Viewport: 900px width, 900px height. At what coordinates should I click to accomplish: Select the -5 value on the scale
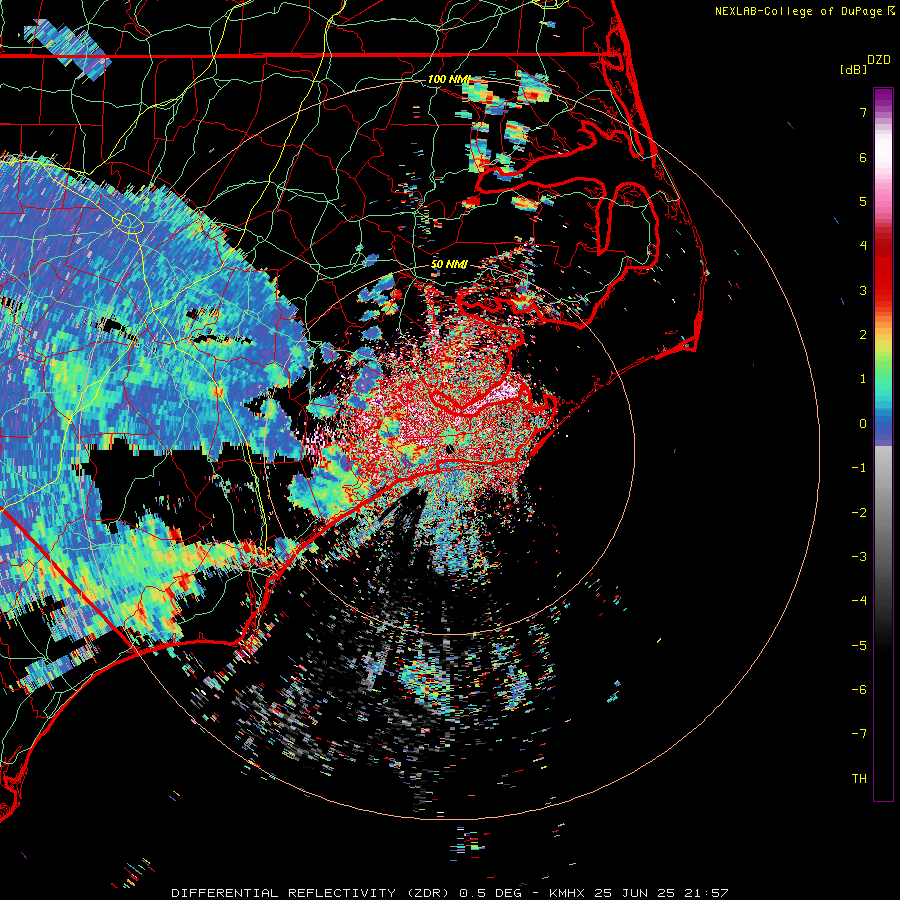859,646
